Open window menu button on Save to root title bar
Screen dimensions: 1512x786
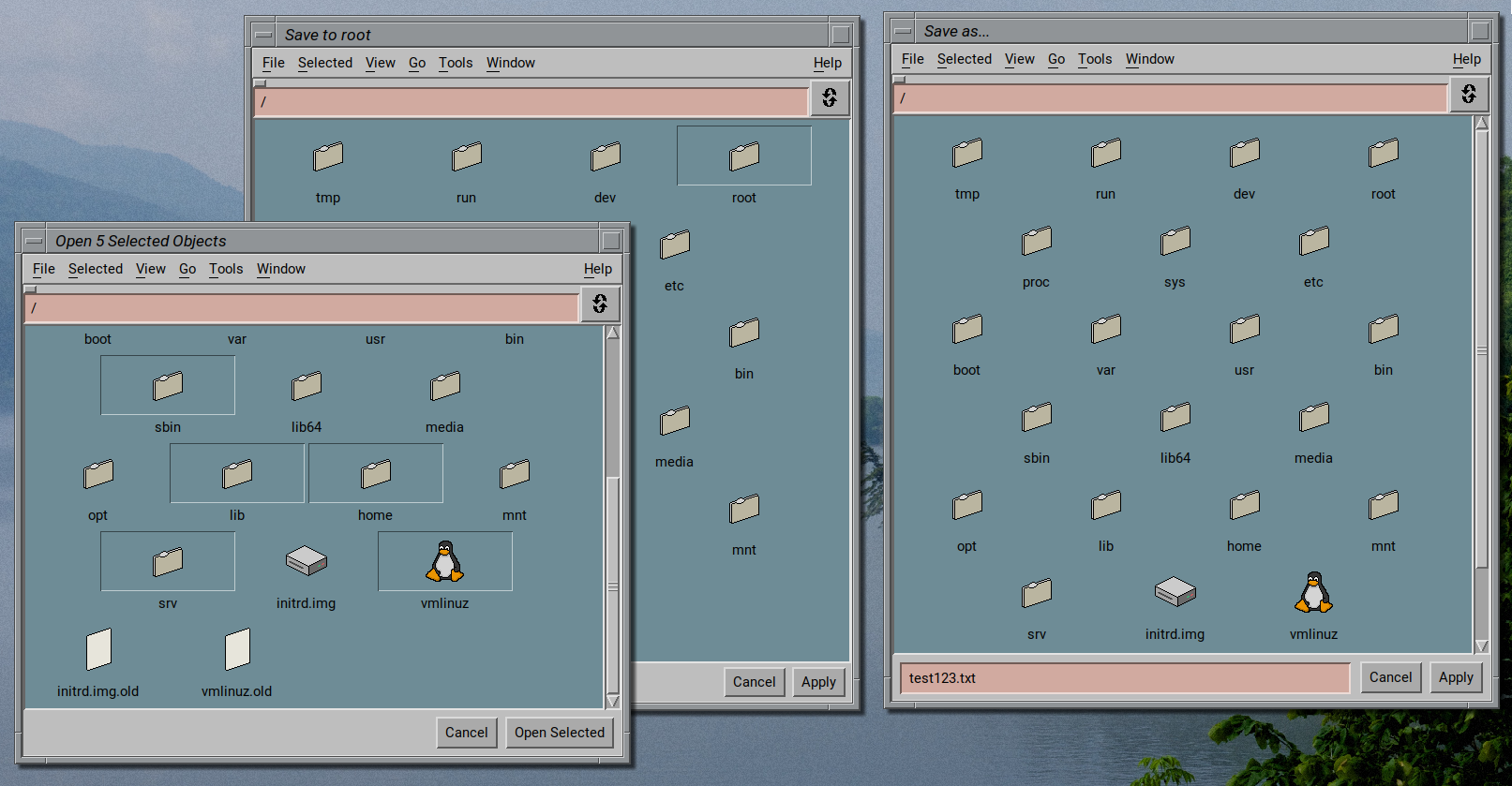tap(263, 35)
